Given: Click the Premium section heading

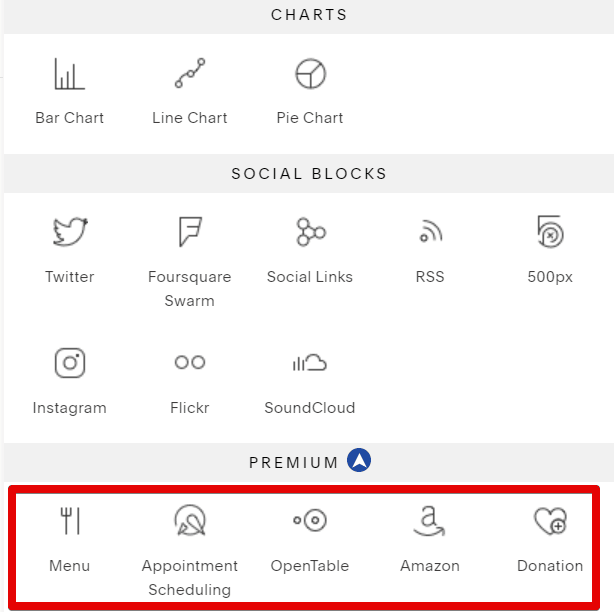Looking at the screenshot, I should click(294, 462).
